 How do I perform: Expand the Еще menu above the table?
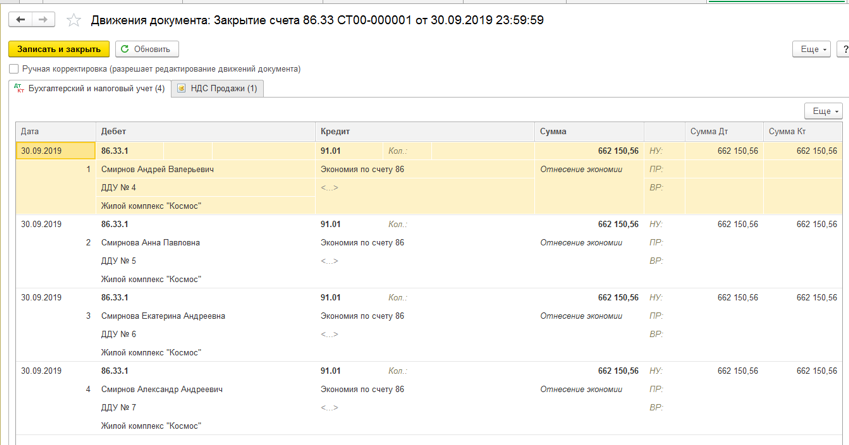tap(823, 111)
